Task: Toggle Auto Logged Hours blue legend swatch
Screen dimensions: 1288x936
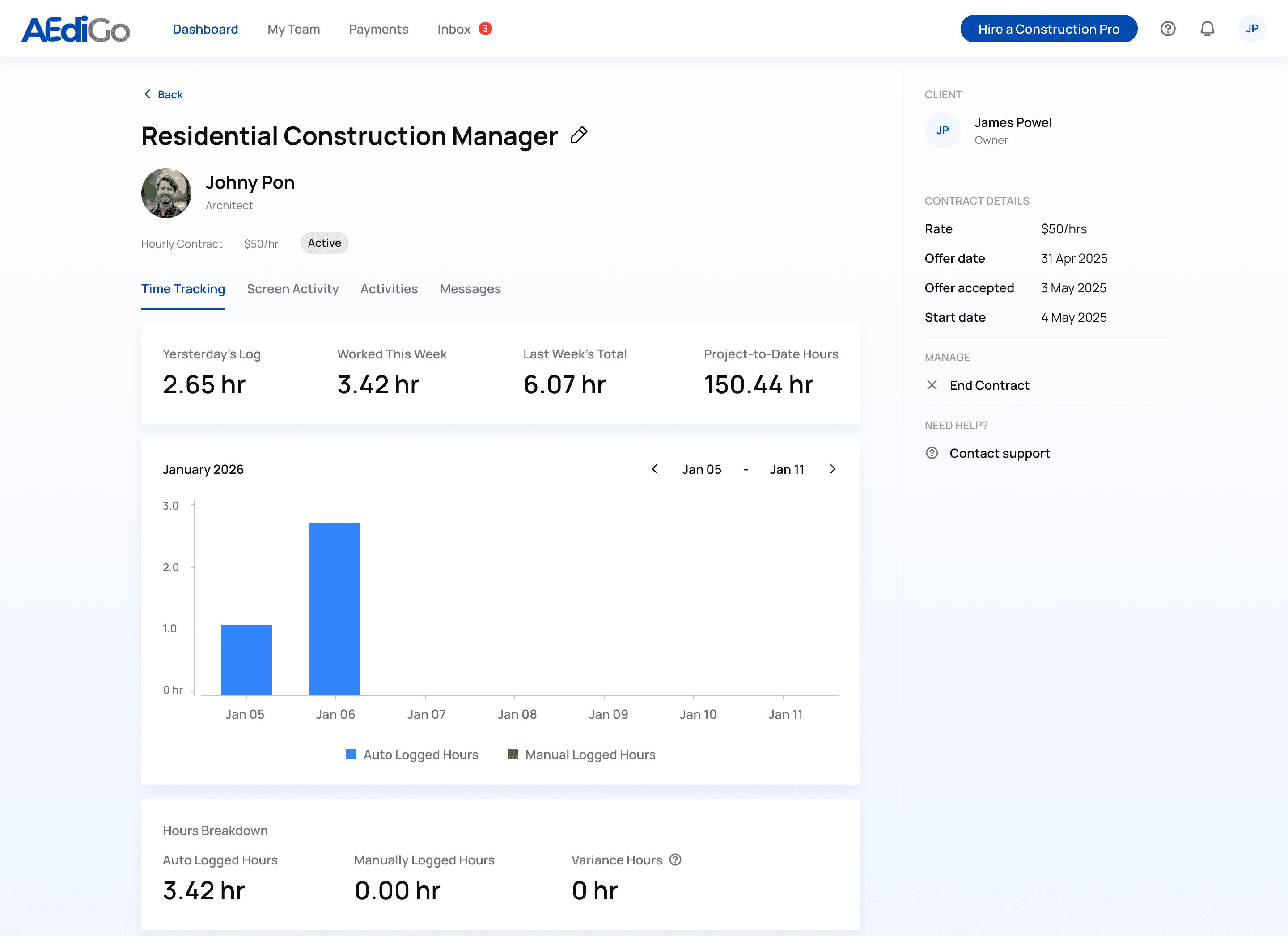Action: tap(351, 755)
